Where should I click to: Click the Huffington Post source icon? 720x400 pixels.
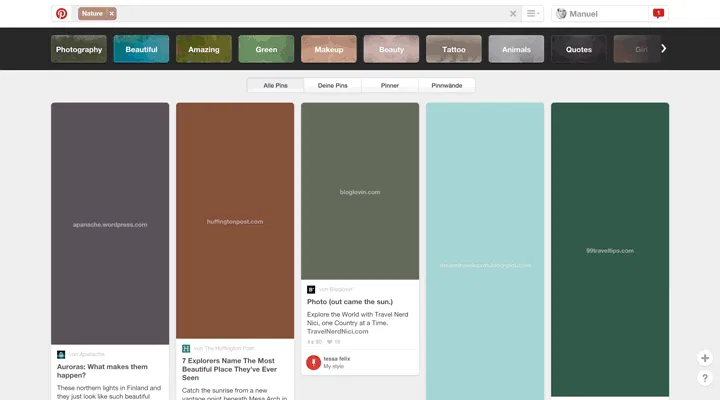coord(186,348)
